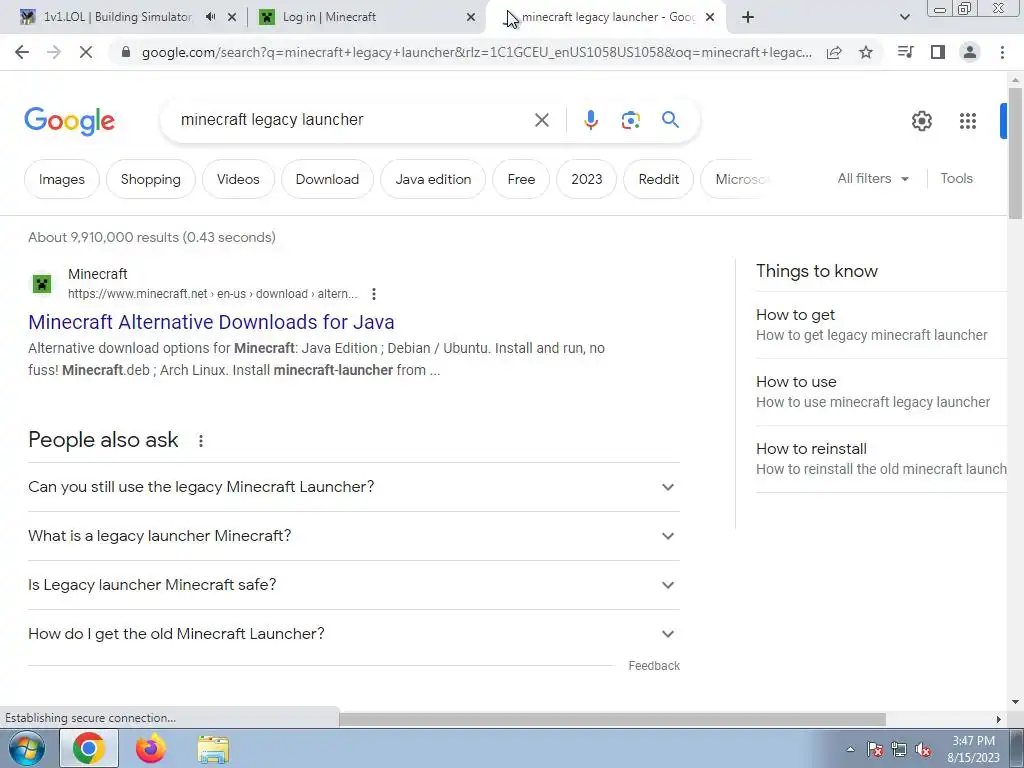Show hidden system tray icons

pyautogui.click(x=850, y=749)
